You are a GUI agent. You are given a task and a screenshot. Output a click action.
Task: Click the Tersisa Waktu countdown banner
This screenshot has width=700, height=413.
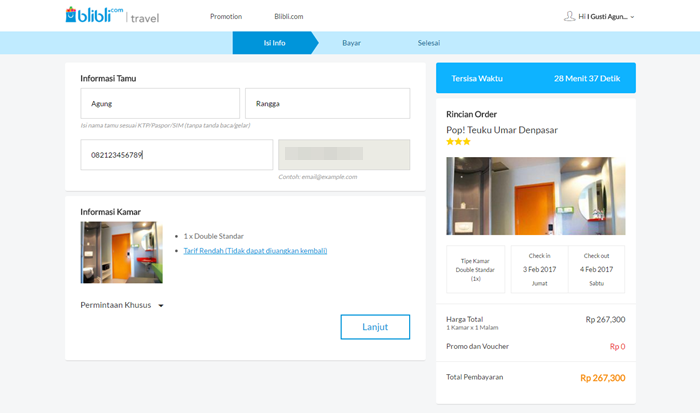tap(535, 78)
